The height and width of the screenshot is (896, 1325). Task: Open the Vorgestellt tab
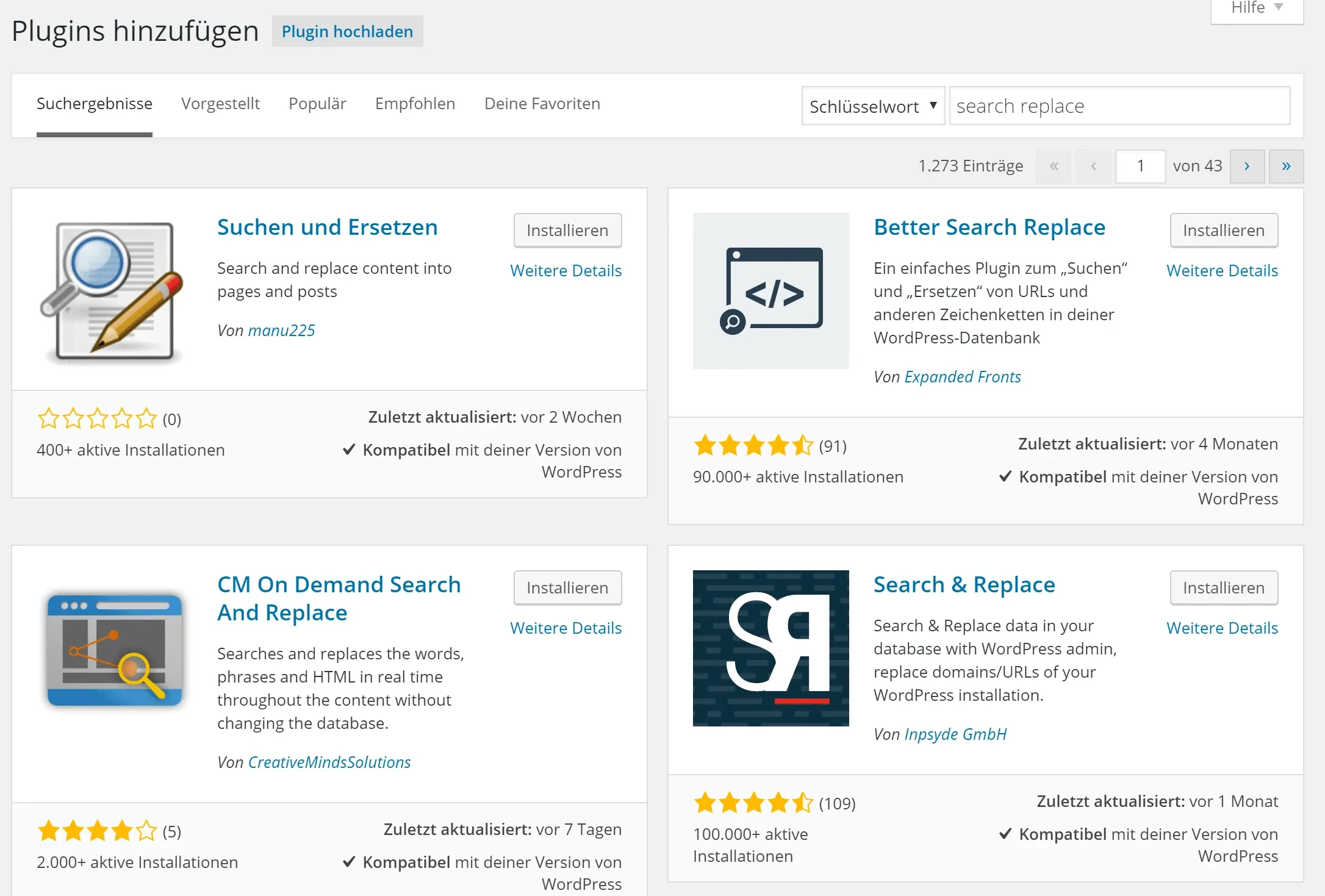(x=220, y=104)
